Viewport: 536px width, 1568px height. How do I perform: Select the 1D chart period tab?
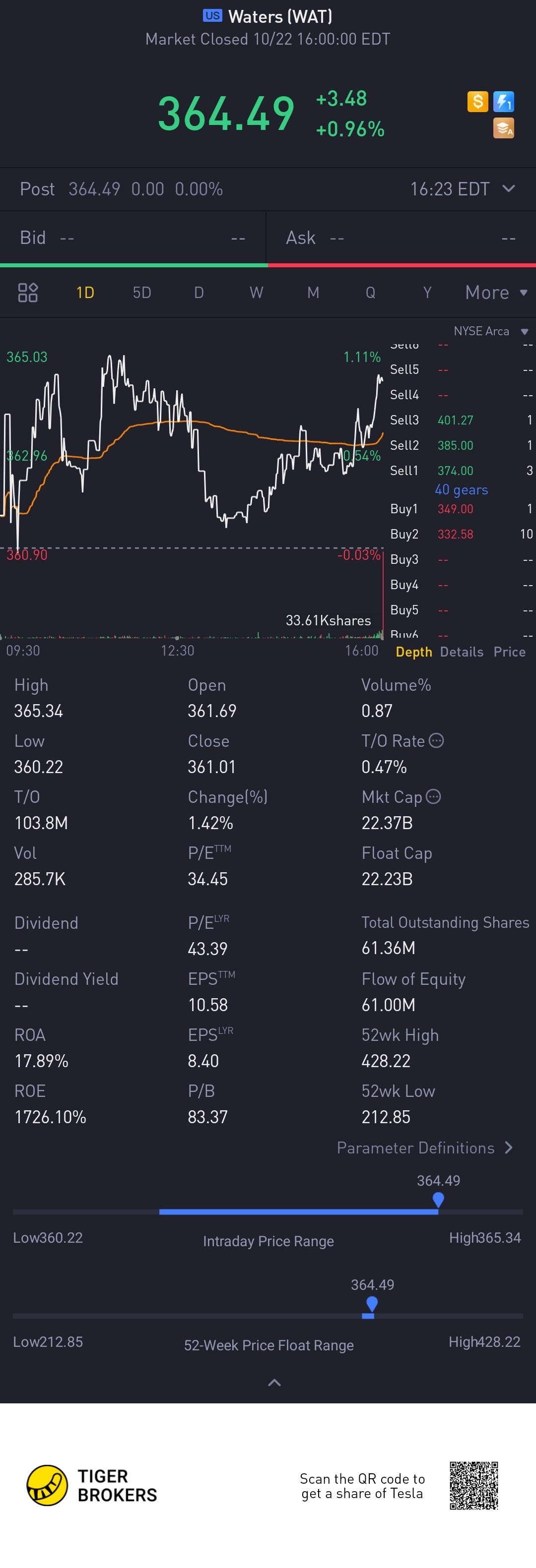click(x=85, y=293)
